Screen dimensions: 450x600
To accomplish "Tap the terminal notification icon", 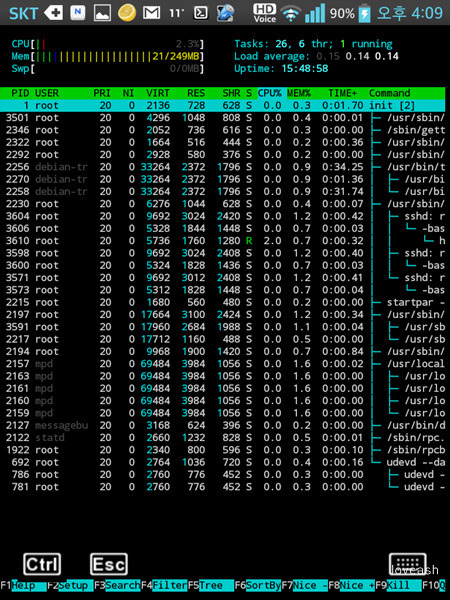I will pos(201,13).
